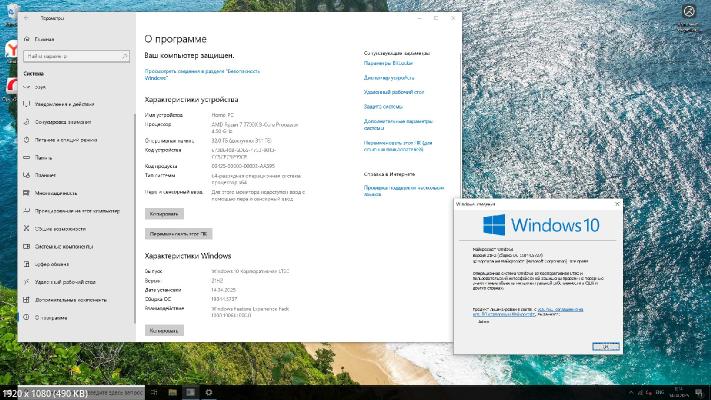711x400 pixels.
Task: Click the О программе page heading
Action: 175,39
